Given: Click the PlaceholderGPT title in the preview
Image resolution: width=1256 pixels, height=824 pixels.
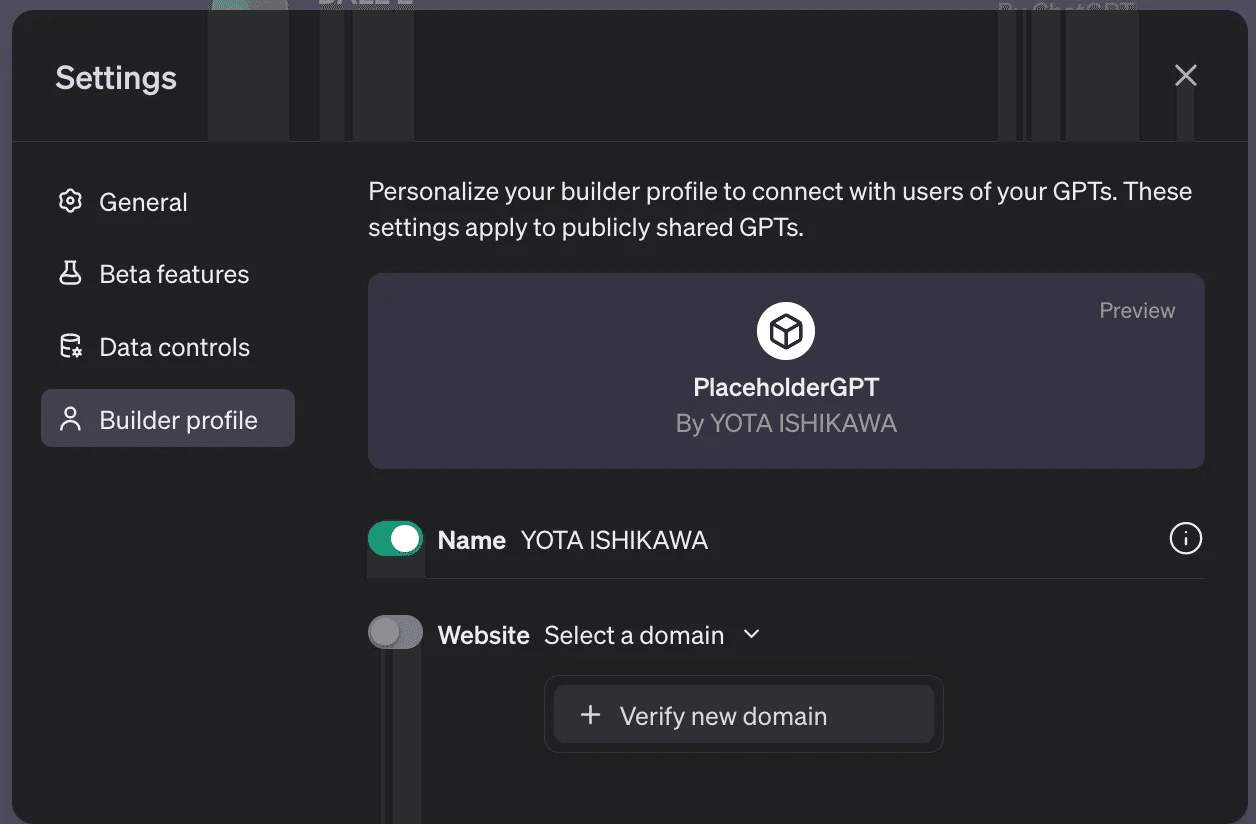Looking at the screenshot, I should pyautogui.click(x=786, y=387).
